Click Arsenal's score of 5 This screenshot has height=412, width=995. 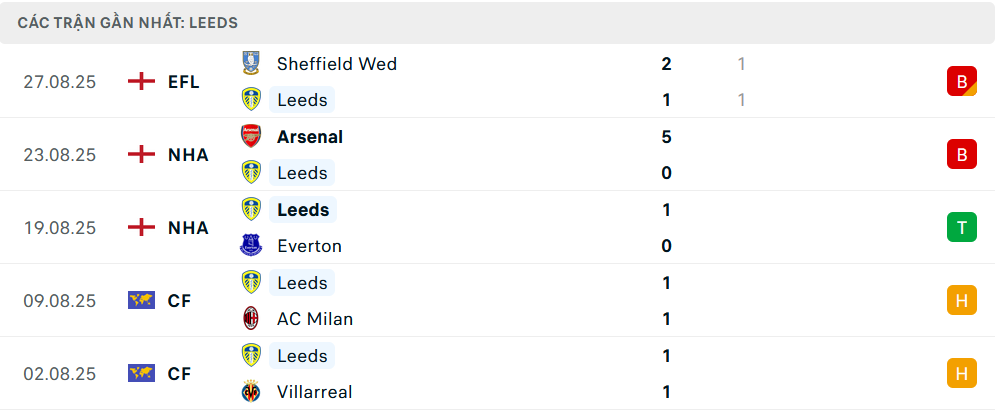666,137
